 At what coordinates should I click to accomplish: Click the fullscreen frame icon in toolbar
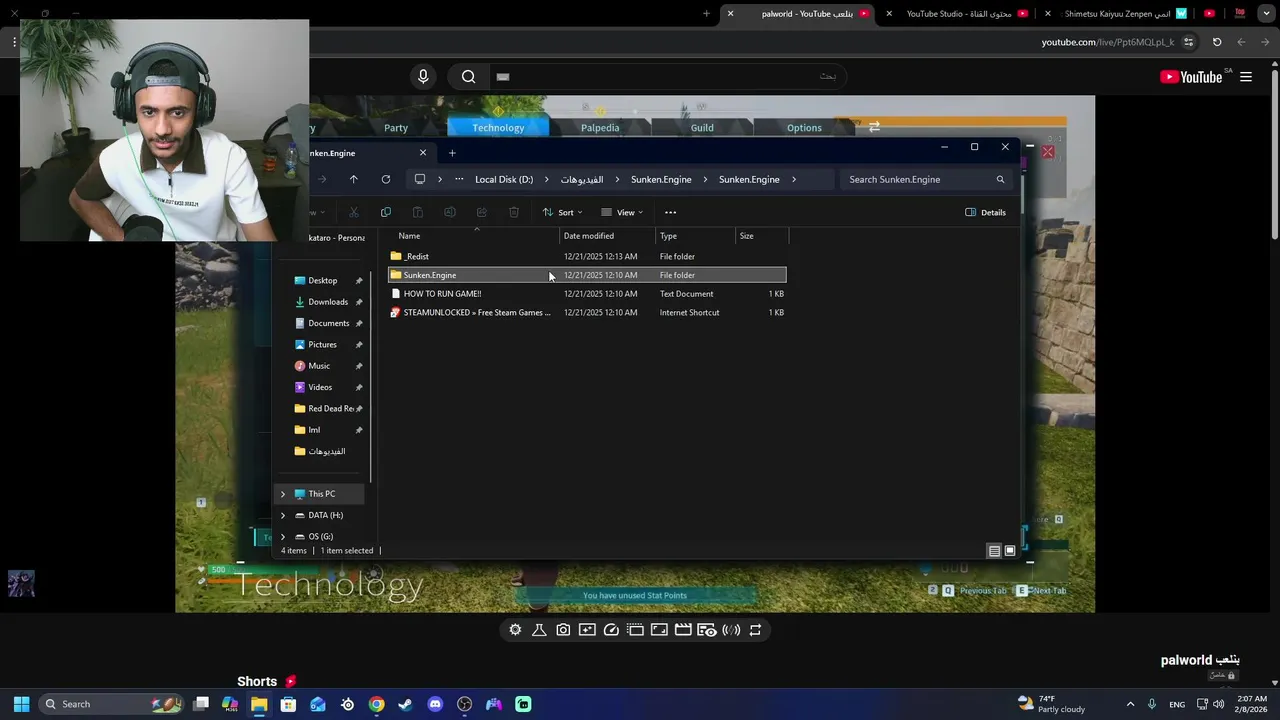click(x=659, y=630)
